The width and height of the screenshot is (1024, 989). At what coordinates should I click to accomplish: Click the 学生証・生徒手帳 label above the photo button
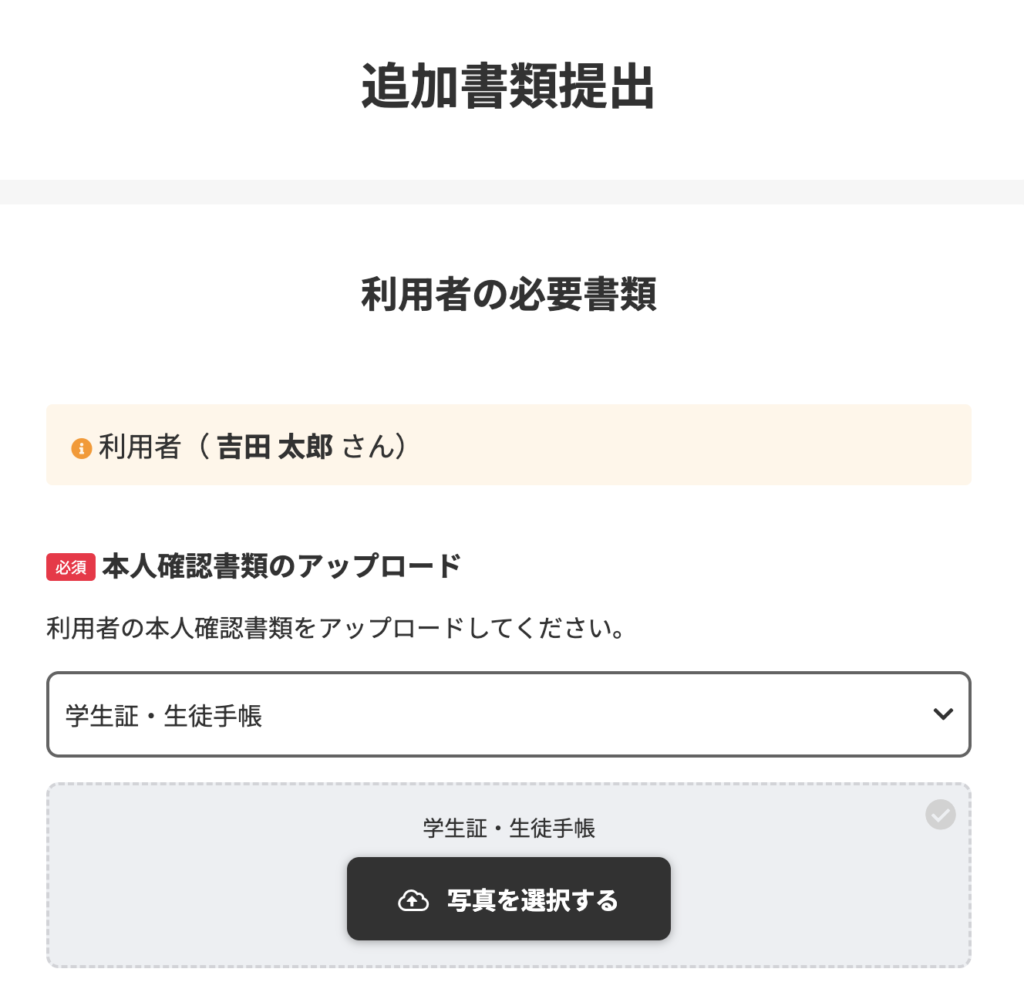(x=508, y=828)
